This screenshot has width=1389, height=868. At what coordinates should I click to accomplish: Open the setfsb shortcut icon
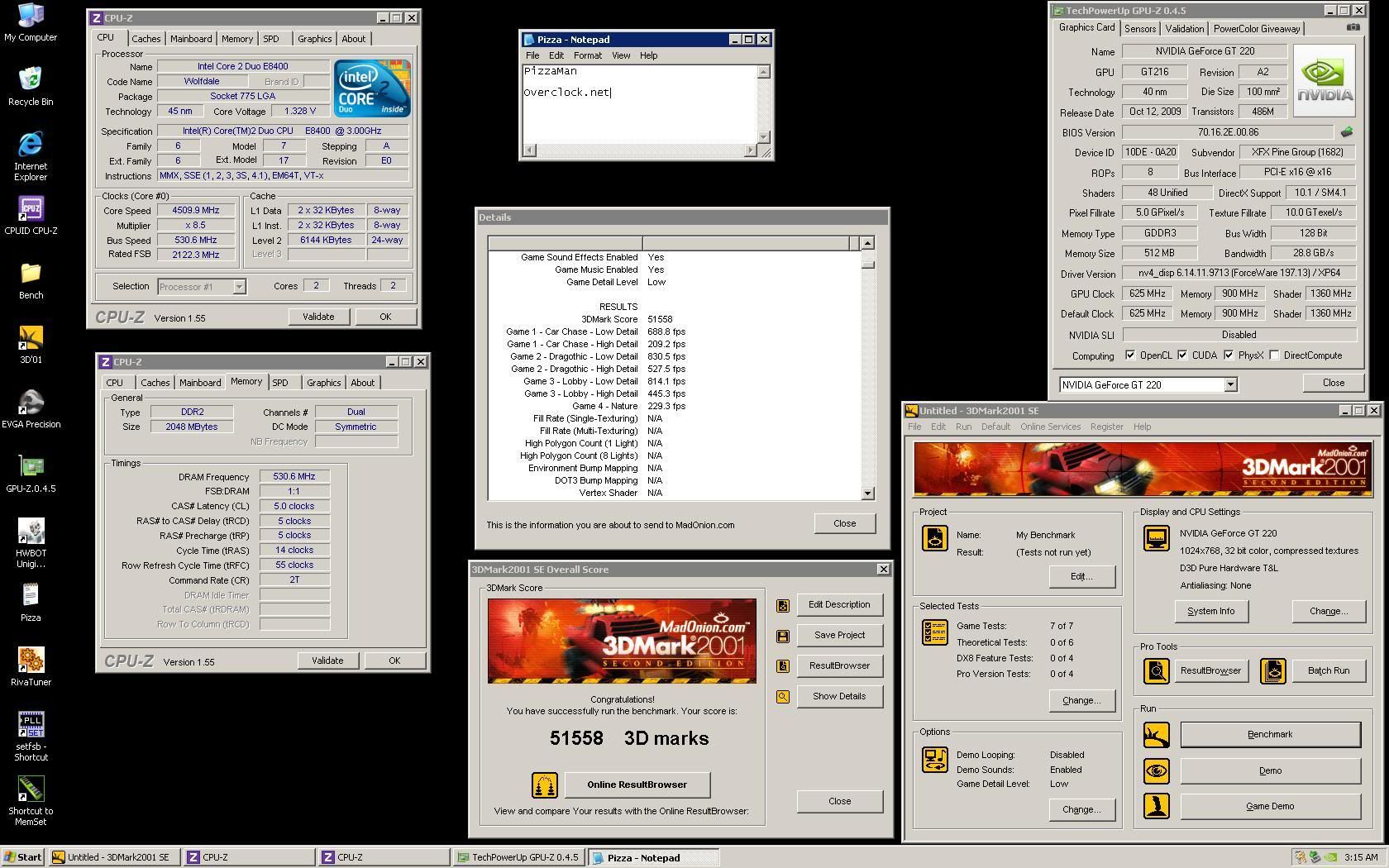tap(31, 737)
